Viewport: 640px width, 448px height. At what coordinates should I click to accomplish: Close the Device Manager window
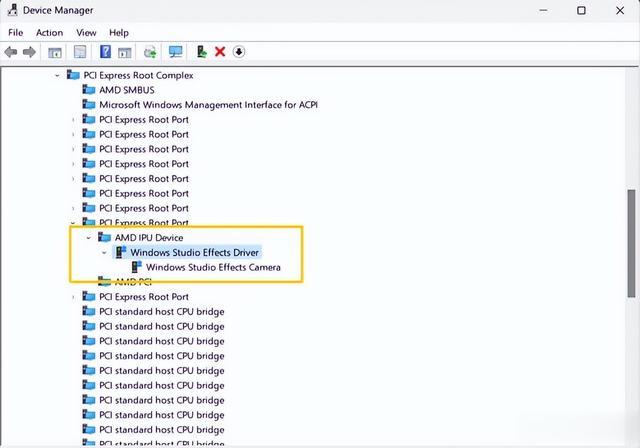620,10
